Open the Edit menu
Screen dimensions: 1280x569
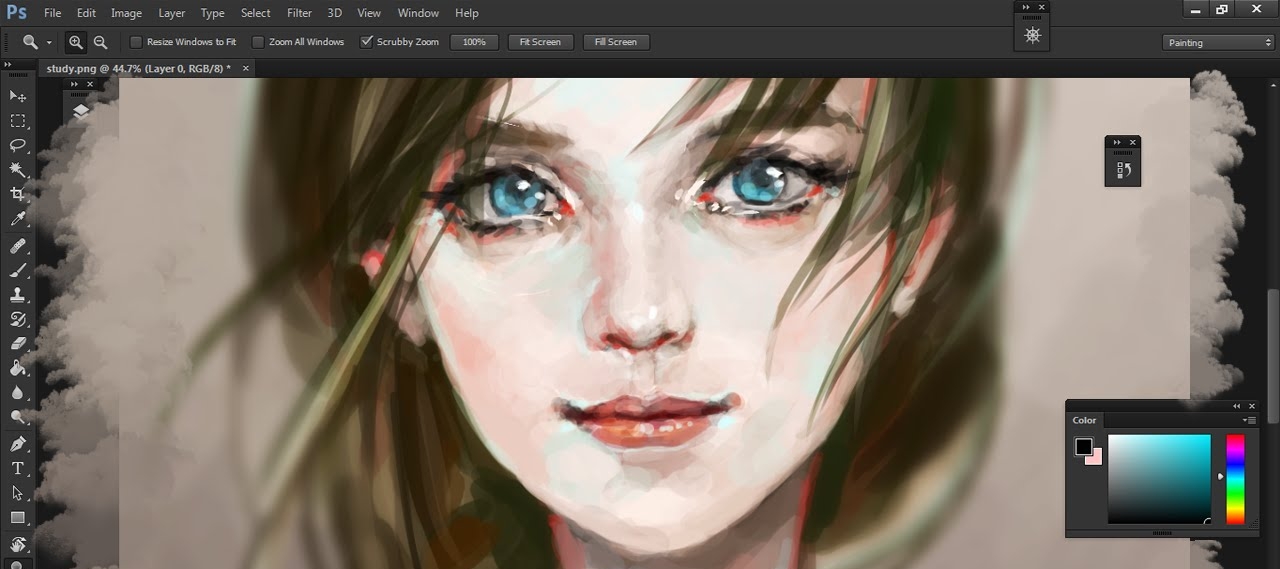point(86,13)
